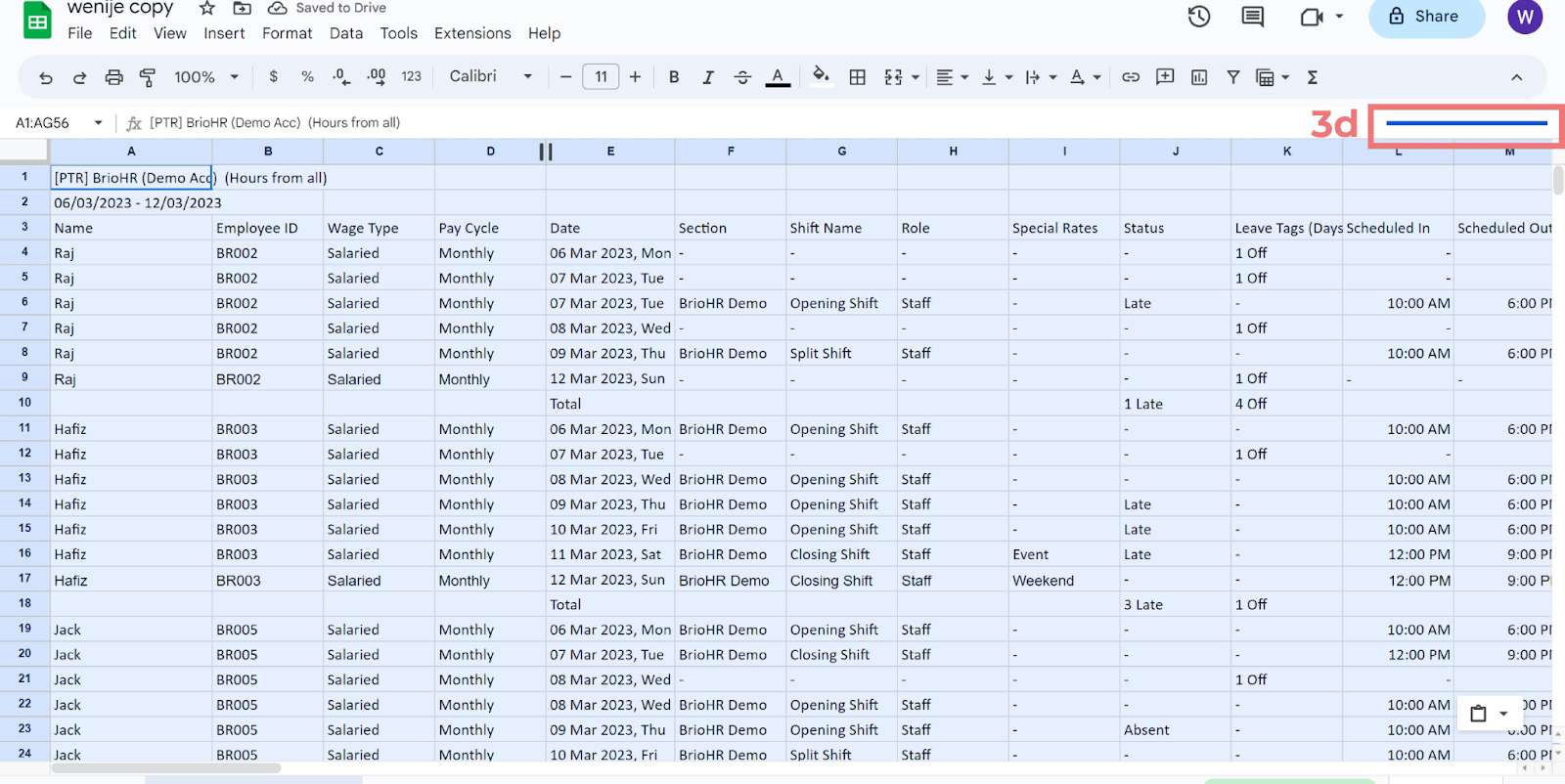This screenshot has width=1565, height=784.
Task: Collapse the toolbar with caret icon
Action: point(1516,77)
